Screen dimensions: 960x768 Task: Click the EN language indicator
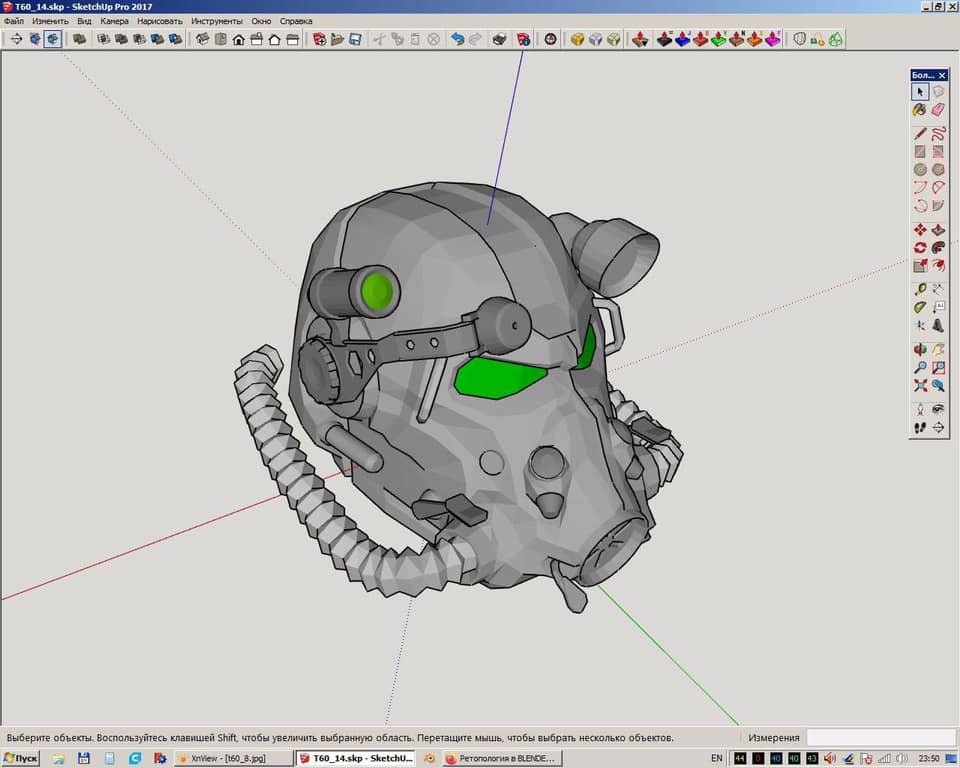coord(716,758)
